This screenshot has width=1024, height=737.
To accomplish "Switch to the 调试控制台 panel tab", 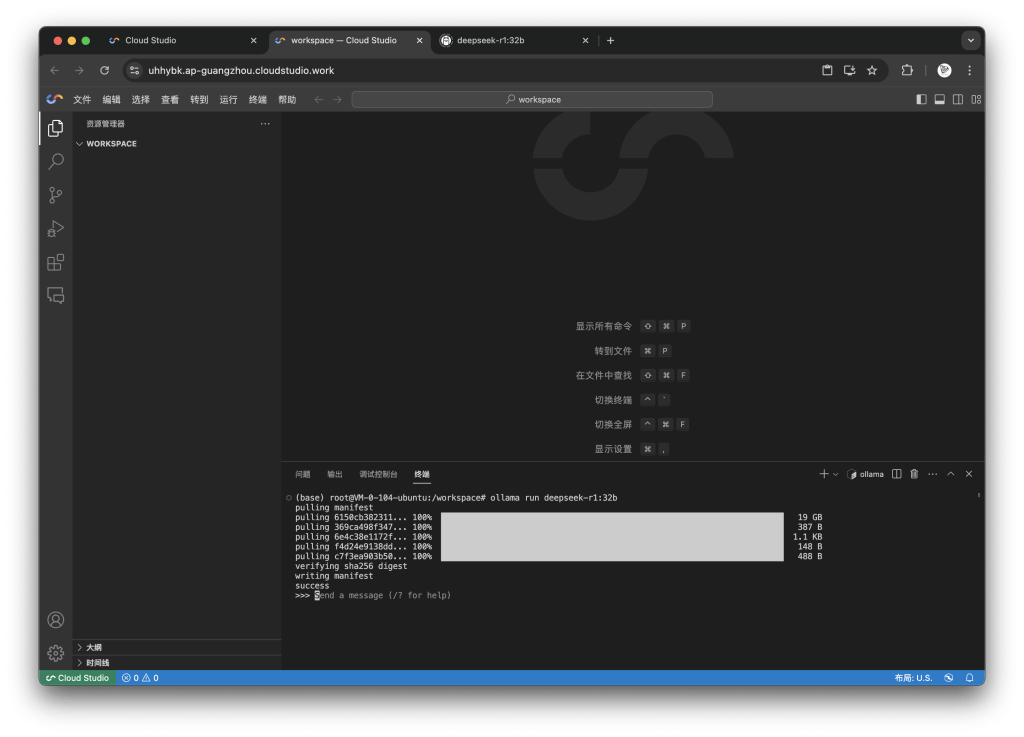I will tap(378, 474).
